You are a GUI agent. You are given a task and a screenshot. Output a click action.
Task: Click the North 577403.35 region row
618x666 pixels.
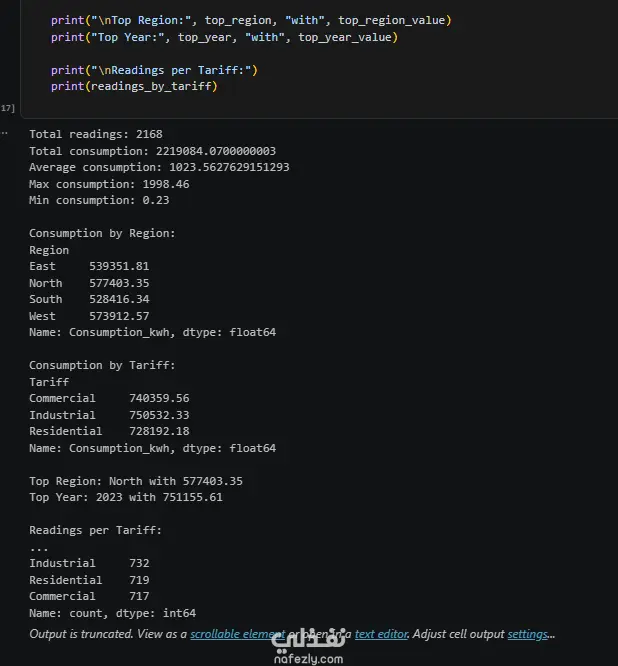[x=89, y=283]
